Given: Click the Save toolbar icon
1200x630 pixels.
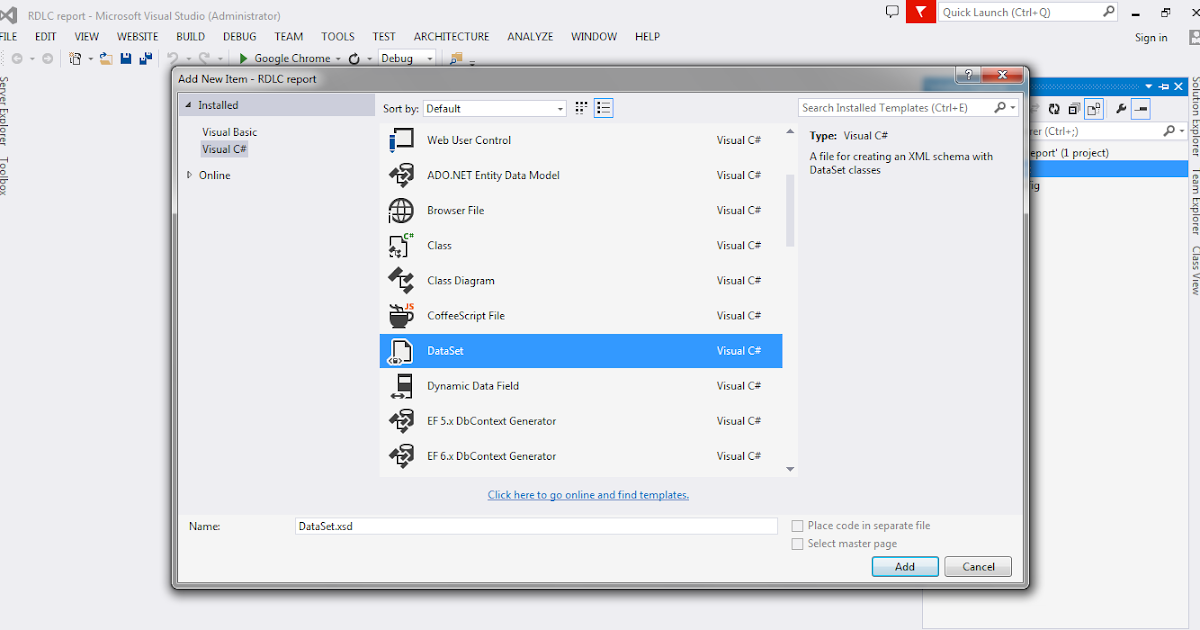Looking at the screenshot, I should (x=126, y=59).
